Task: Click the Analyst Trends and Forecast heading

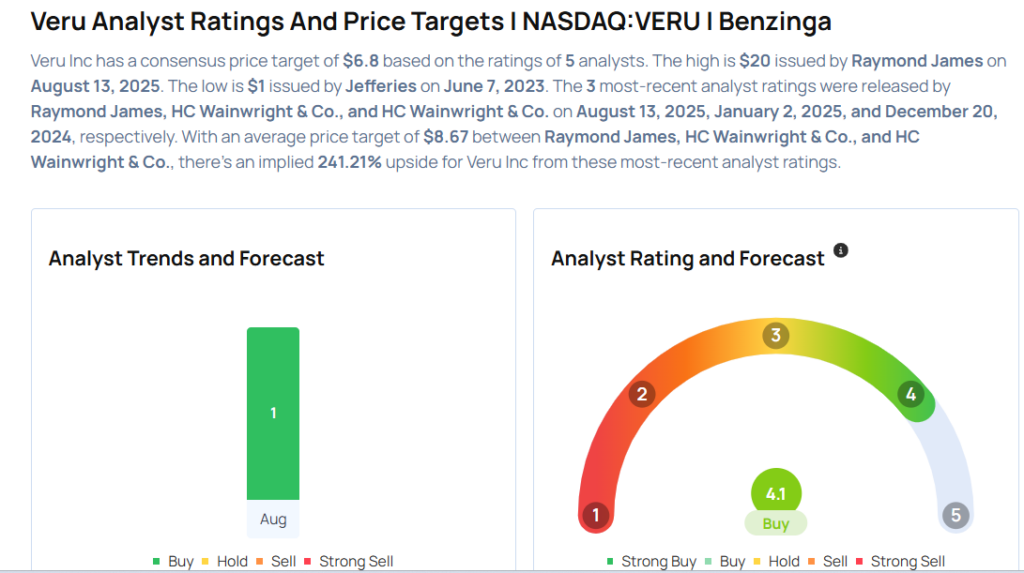Action: coord(187,258)
